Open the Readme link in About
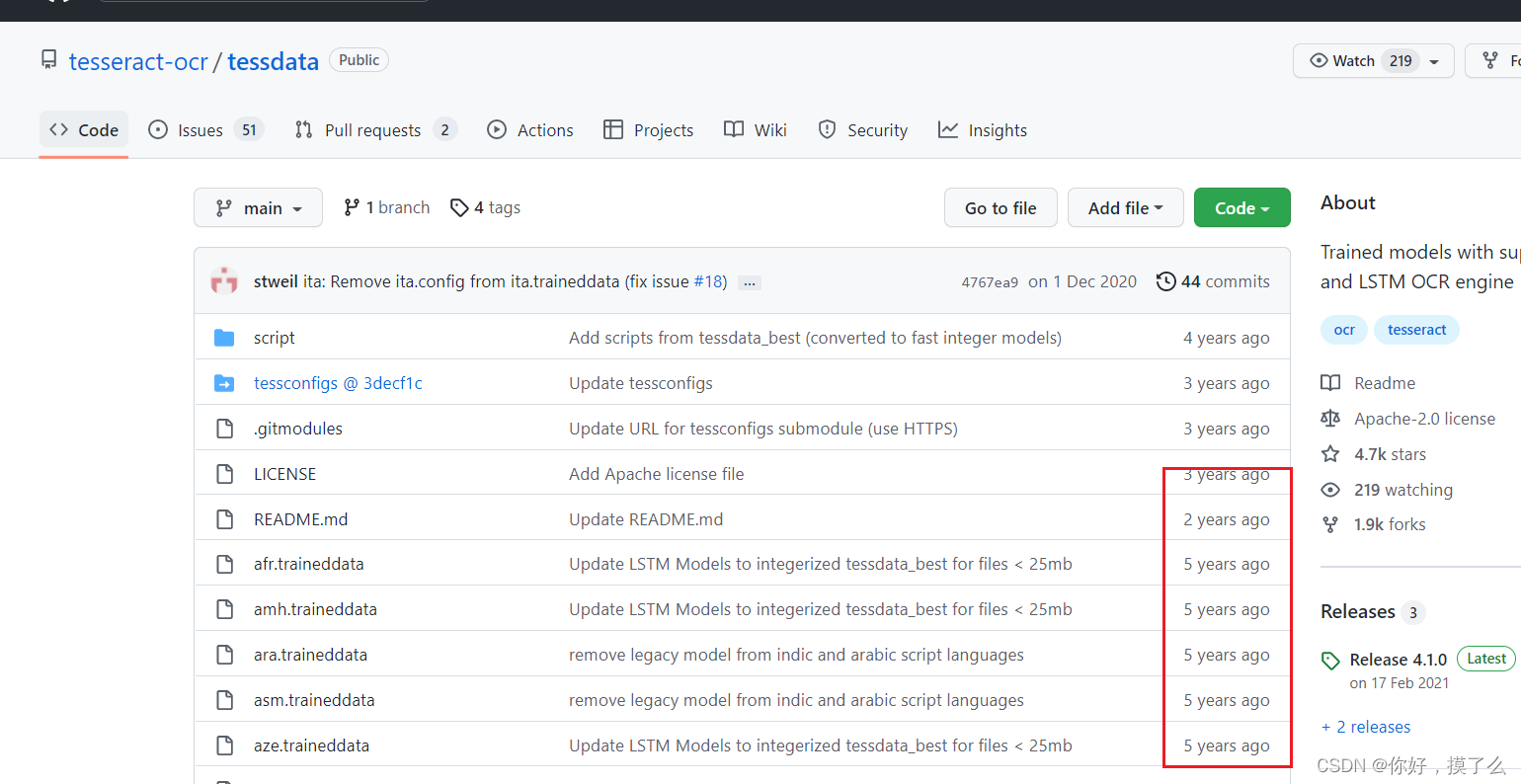This screenshot has height=784, width=1521. (1368, 383)
